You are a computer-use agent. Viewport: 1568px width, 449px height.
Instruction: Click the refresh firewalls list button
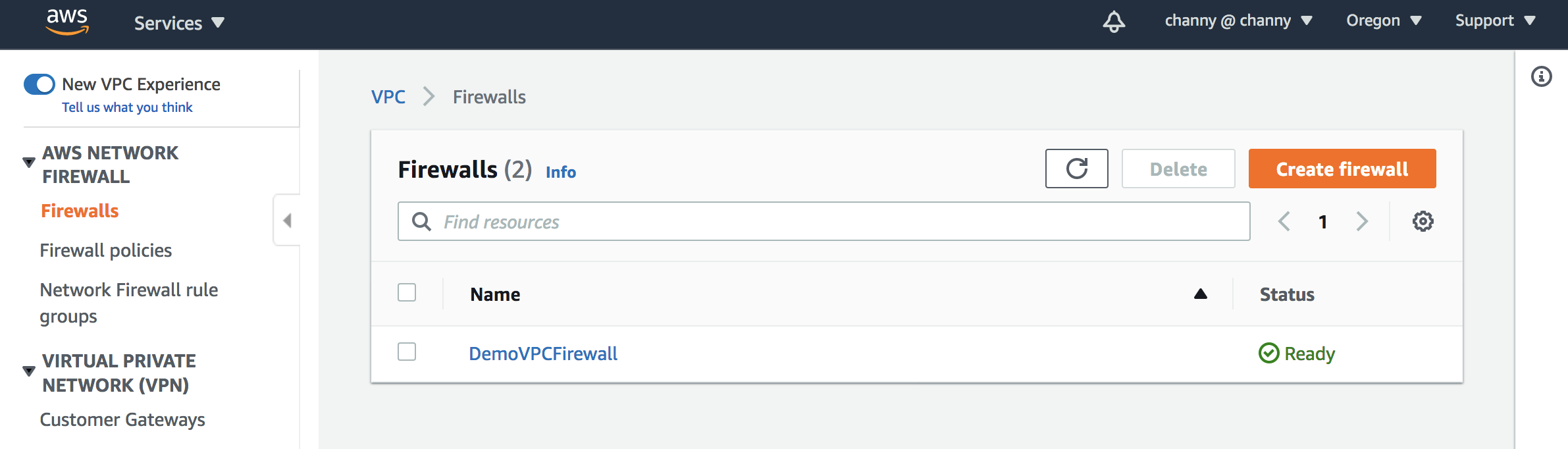click(x=1076, y=169)
